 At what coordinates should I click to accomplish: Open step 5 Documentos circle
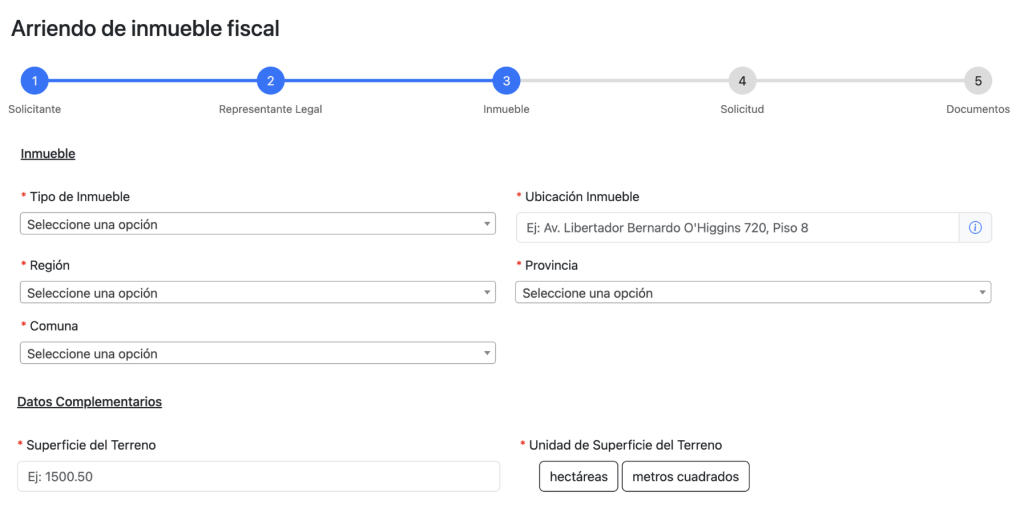pos(978,81)
